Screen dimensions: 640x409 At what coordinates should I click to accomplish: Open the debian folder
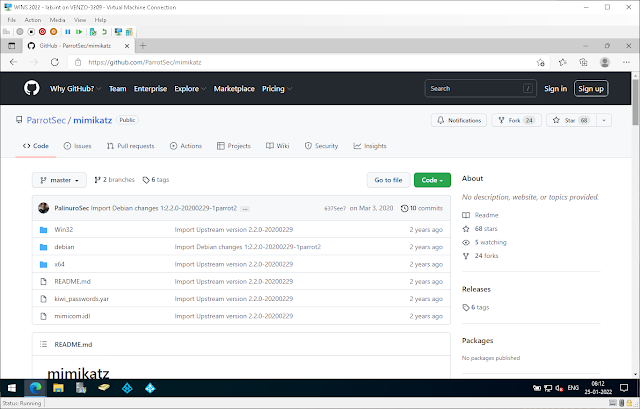point(64,247)
